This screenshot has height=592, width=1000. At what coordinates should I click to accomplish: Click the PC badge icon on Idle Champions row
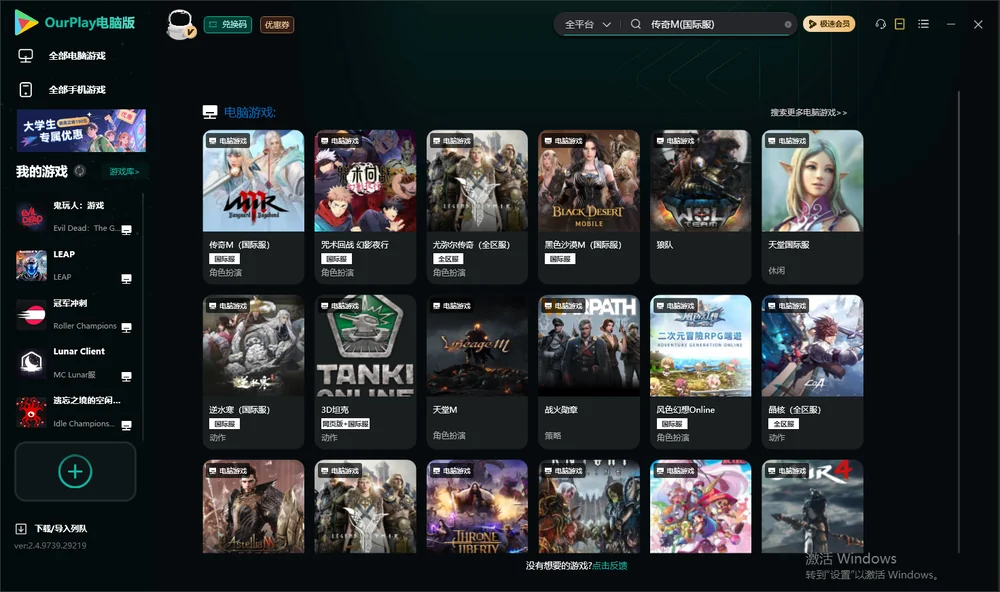click(126, 426)
